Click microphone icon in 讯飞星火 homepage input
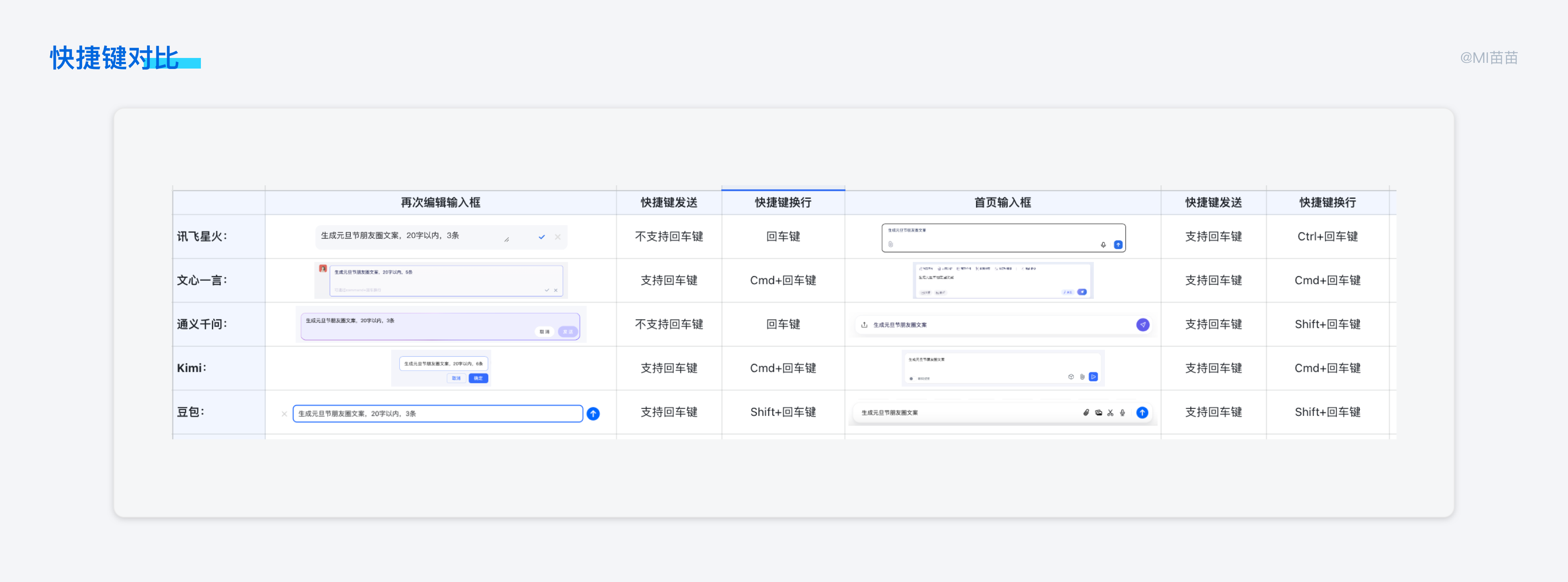The width and height of the screenshot is (1568, 582). click(x=1103, y=244)
